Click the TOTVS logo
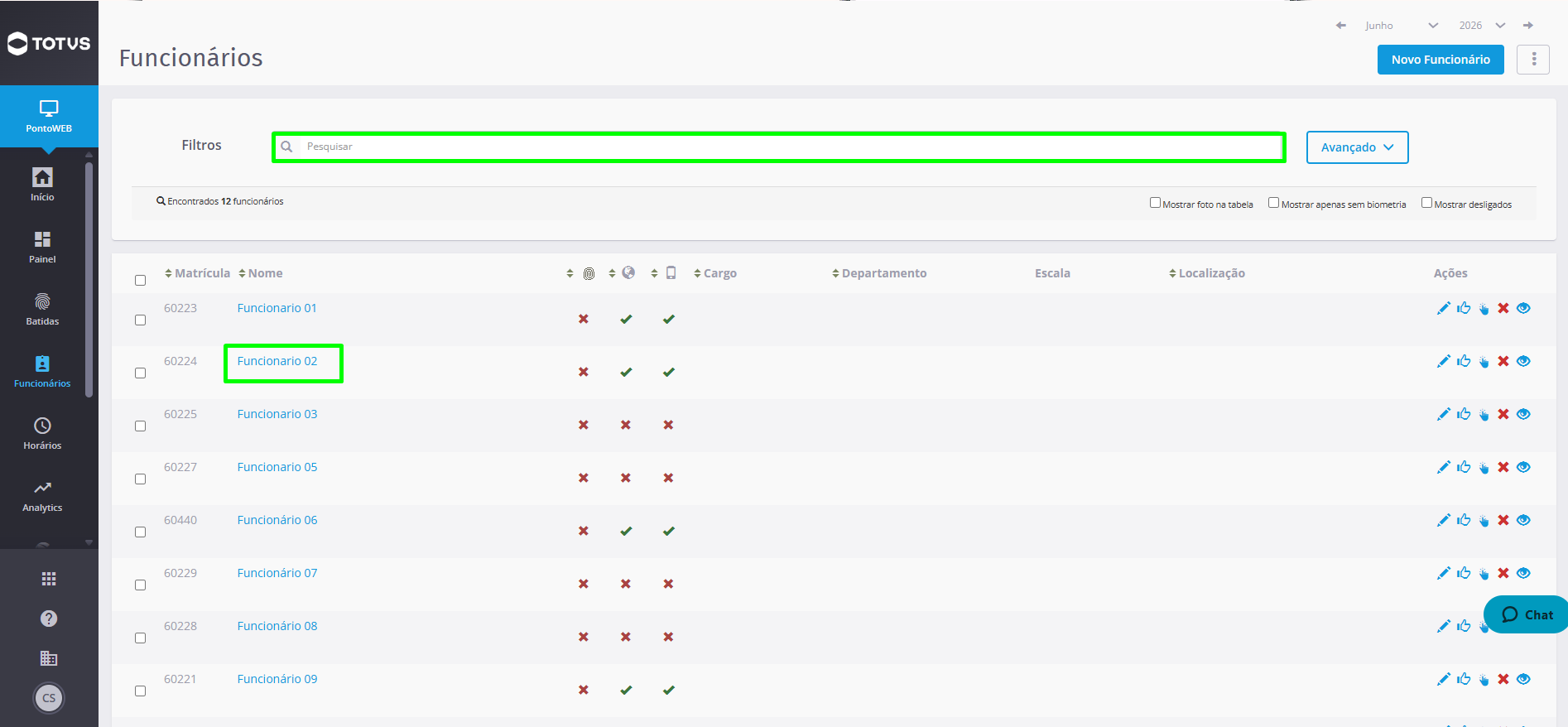The image size is (1568, 727). [49, 43]
